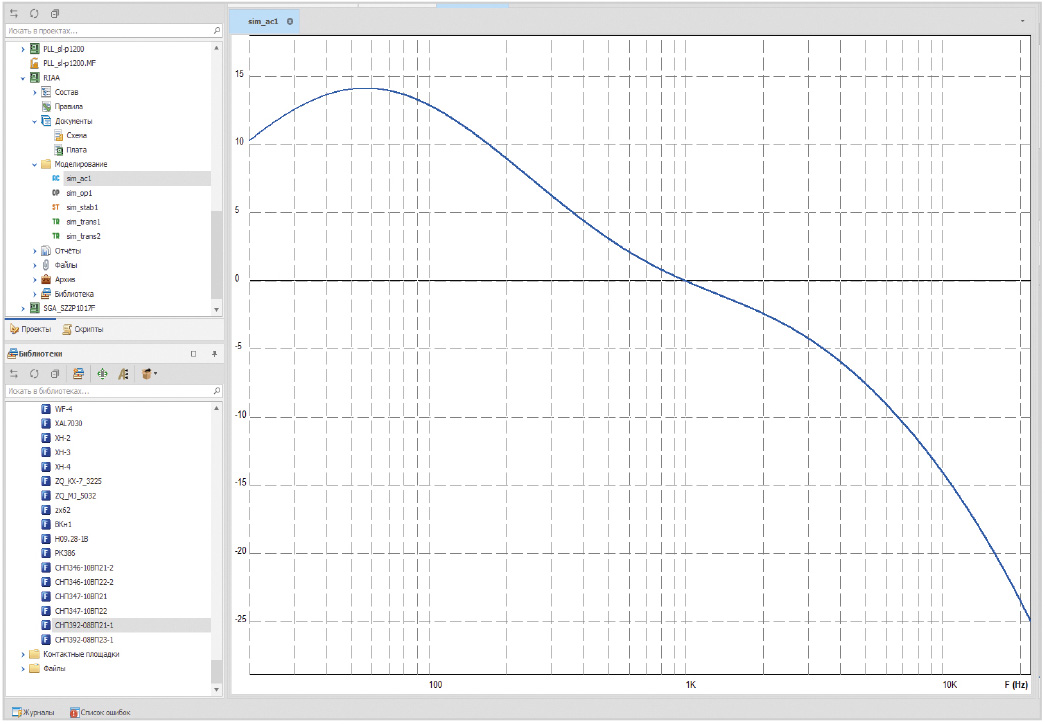Click the library stack icon in the Библиотеки toolbar
1045x724 pixels.
click(x=79, y=374)
